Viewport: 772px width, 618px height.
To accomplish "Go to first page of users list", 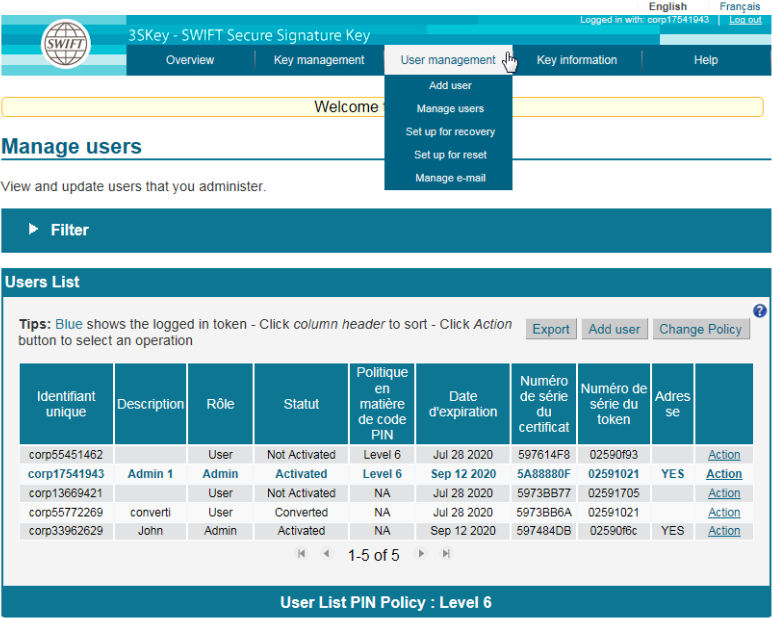I will pyautogui.click(x=301, y=553).
